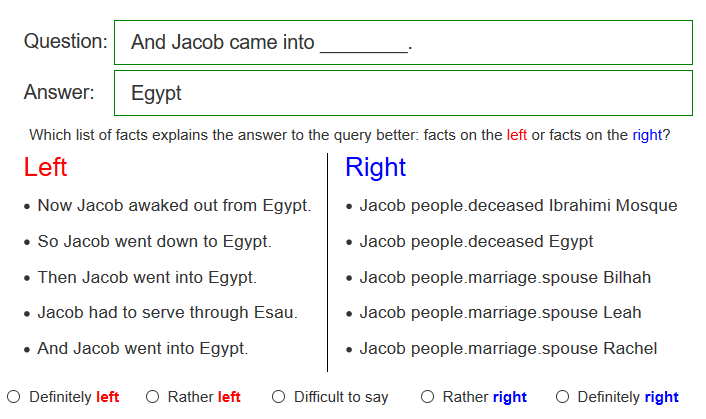Select the "Rather right" radio option
The image size is (706, 419).
(428, 397)
